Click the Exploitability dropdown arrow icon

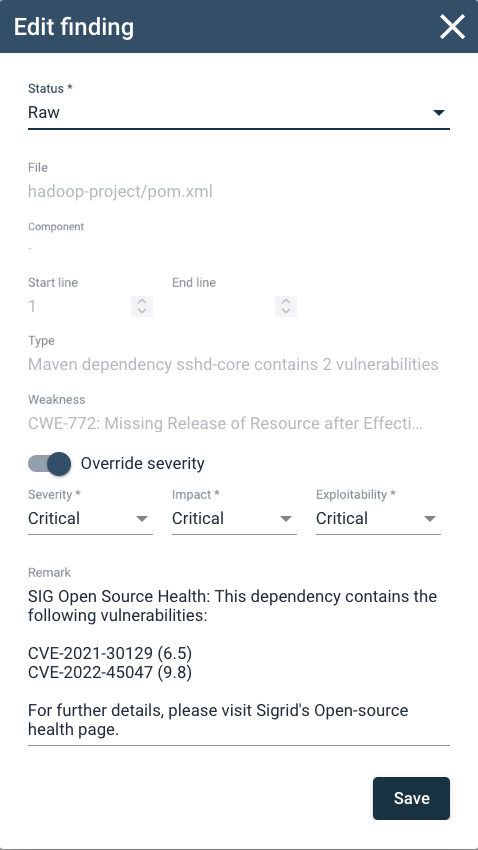pyautogui.click(x=430, y=519)
